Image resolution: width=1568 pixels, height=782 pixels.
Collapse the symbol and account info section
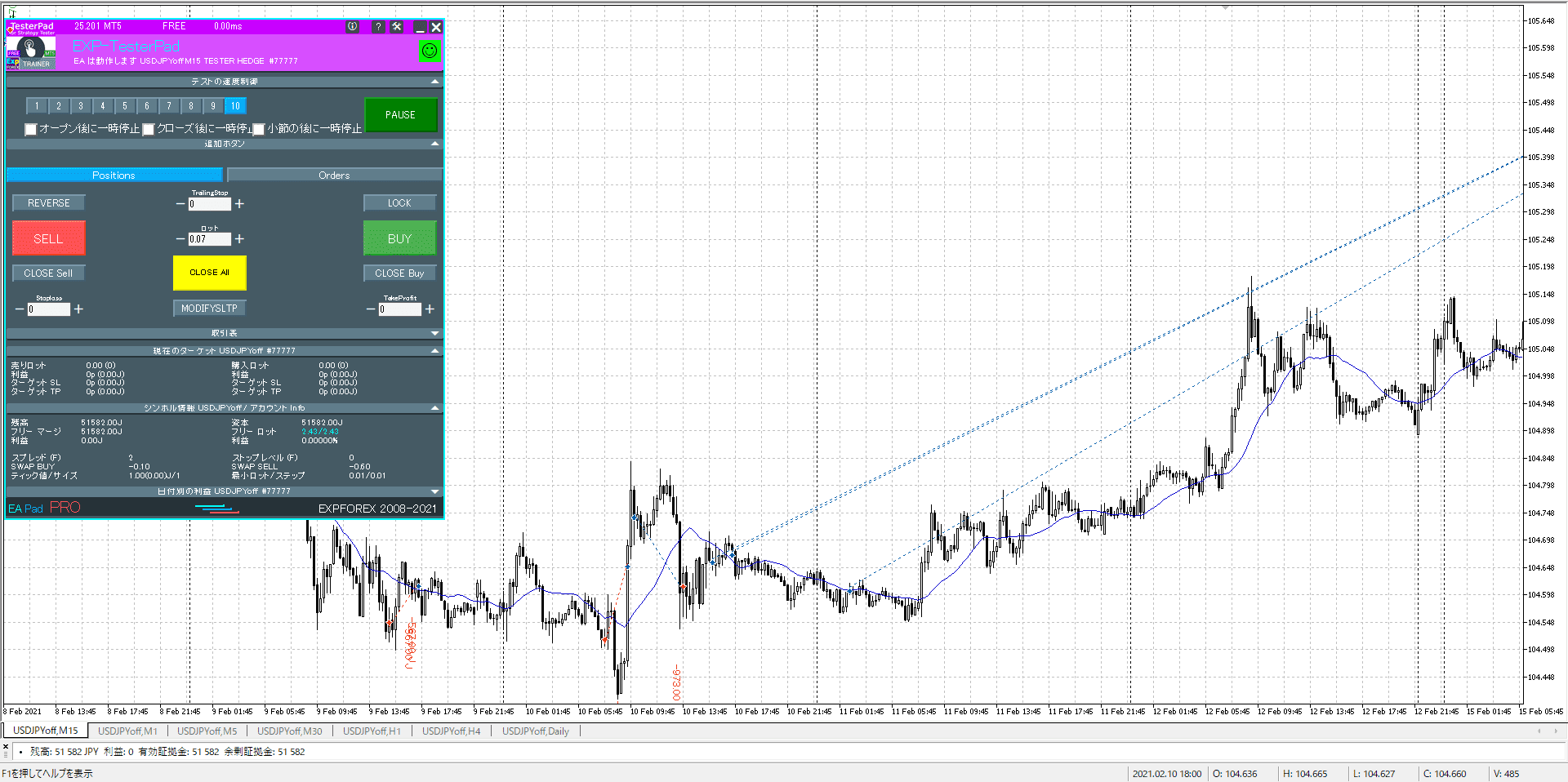pos(434,407)
